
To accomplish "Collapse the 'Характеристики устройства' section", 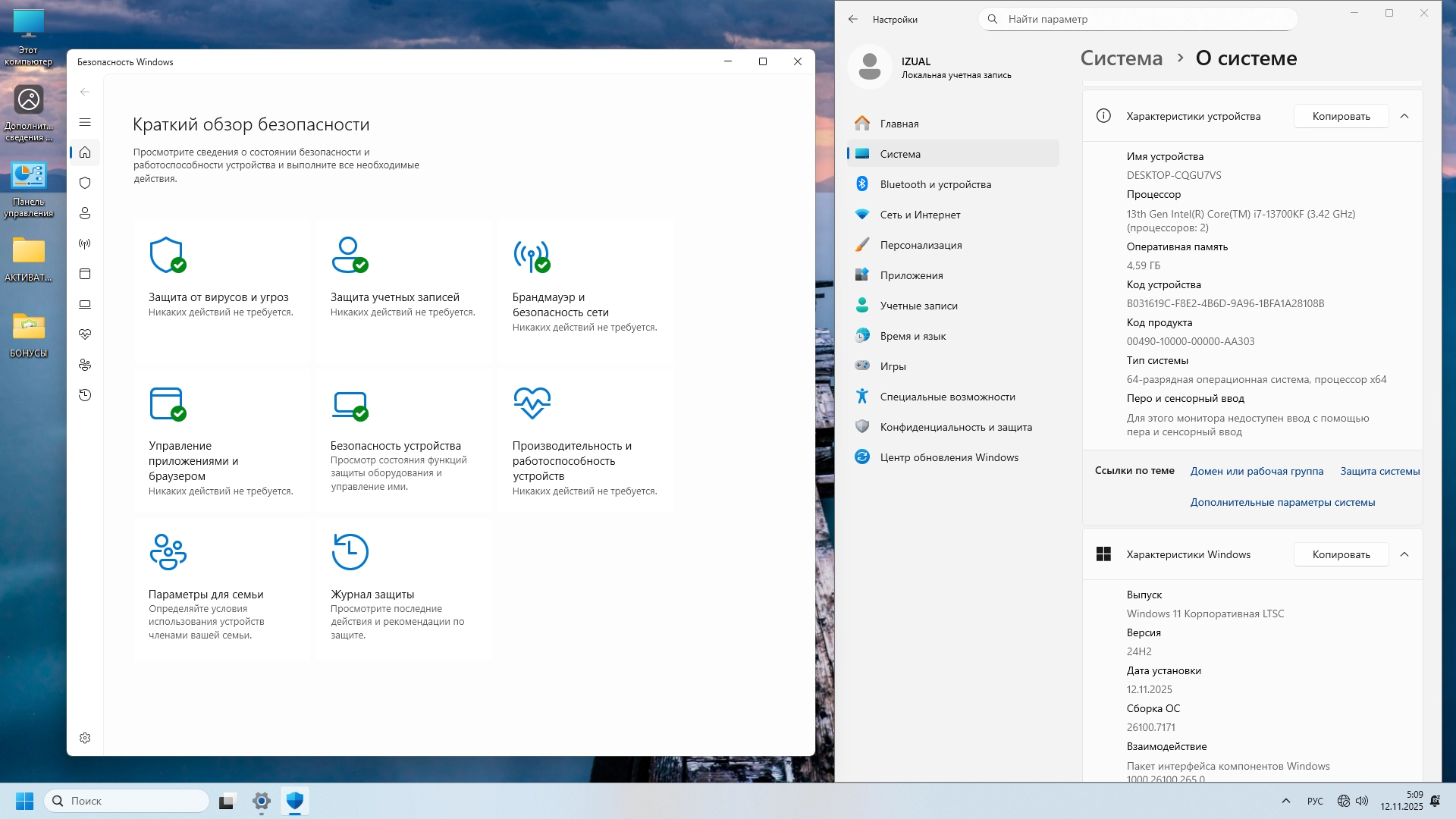I will (x=1404, y=116).
